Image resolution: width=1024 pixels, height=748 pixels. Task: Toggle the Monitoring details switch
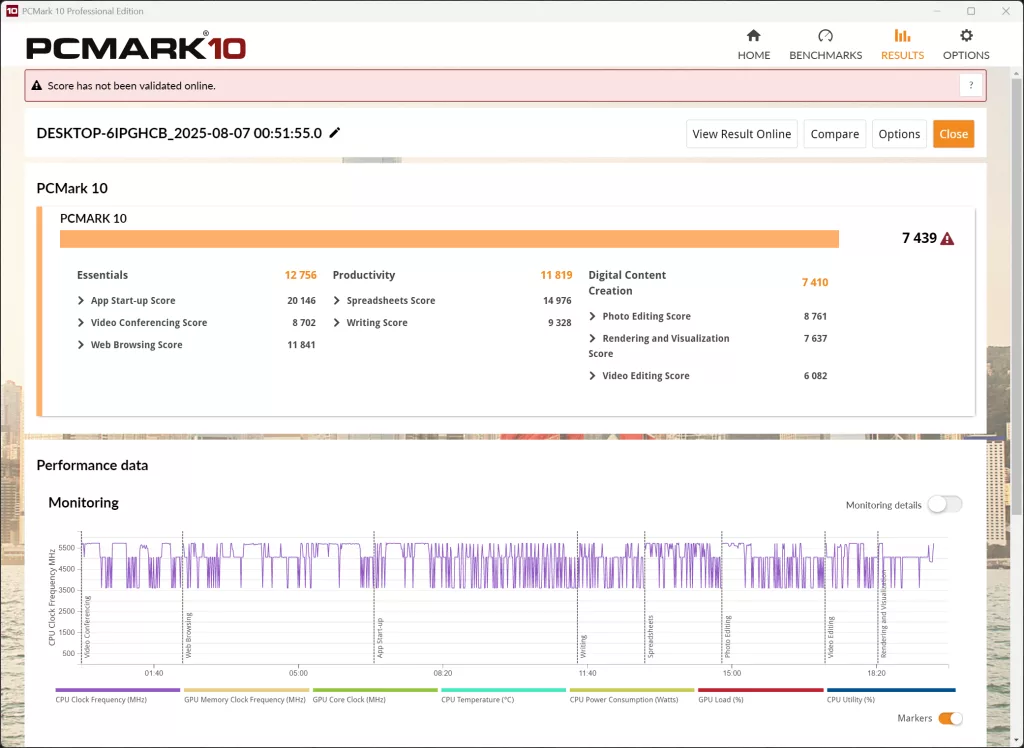944,504
